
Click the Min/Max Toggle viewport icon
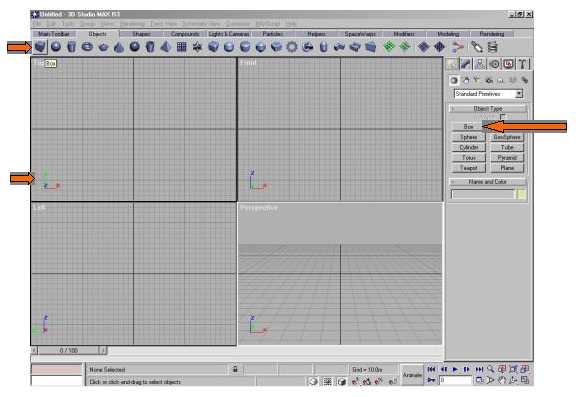click(x=525, y=380)
